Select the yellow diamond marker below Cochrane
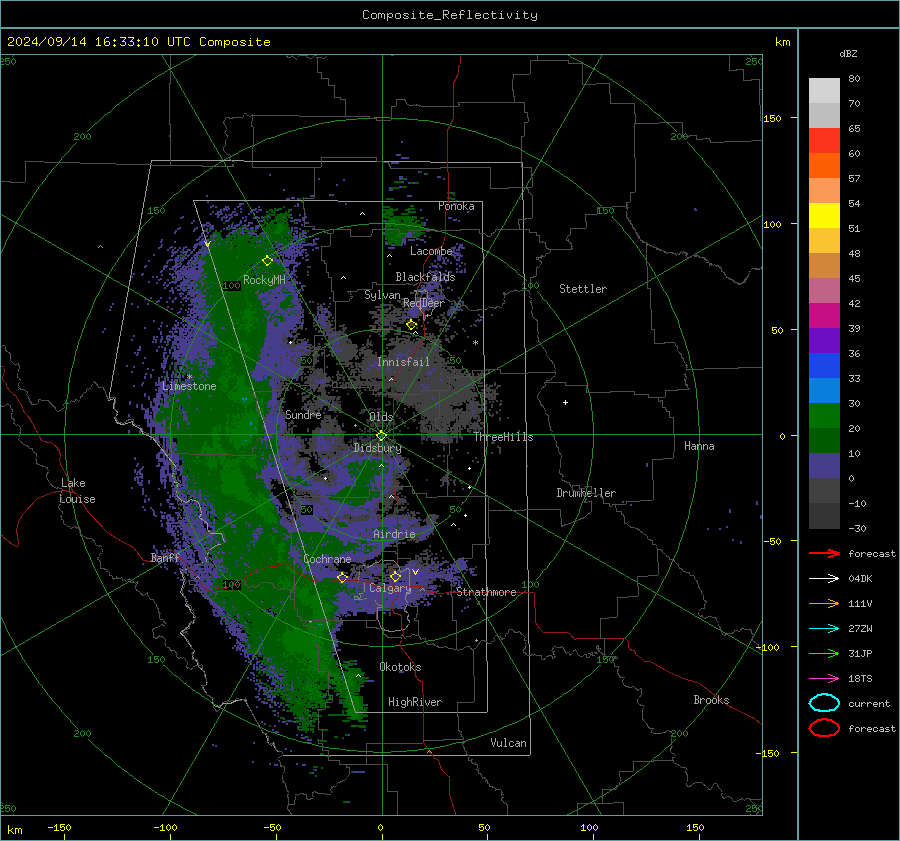 342,577
